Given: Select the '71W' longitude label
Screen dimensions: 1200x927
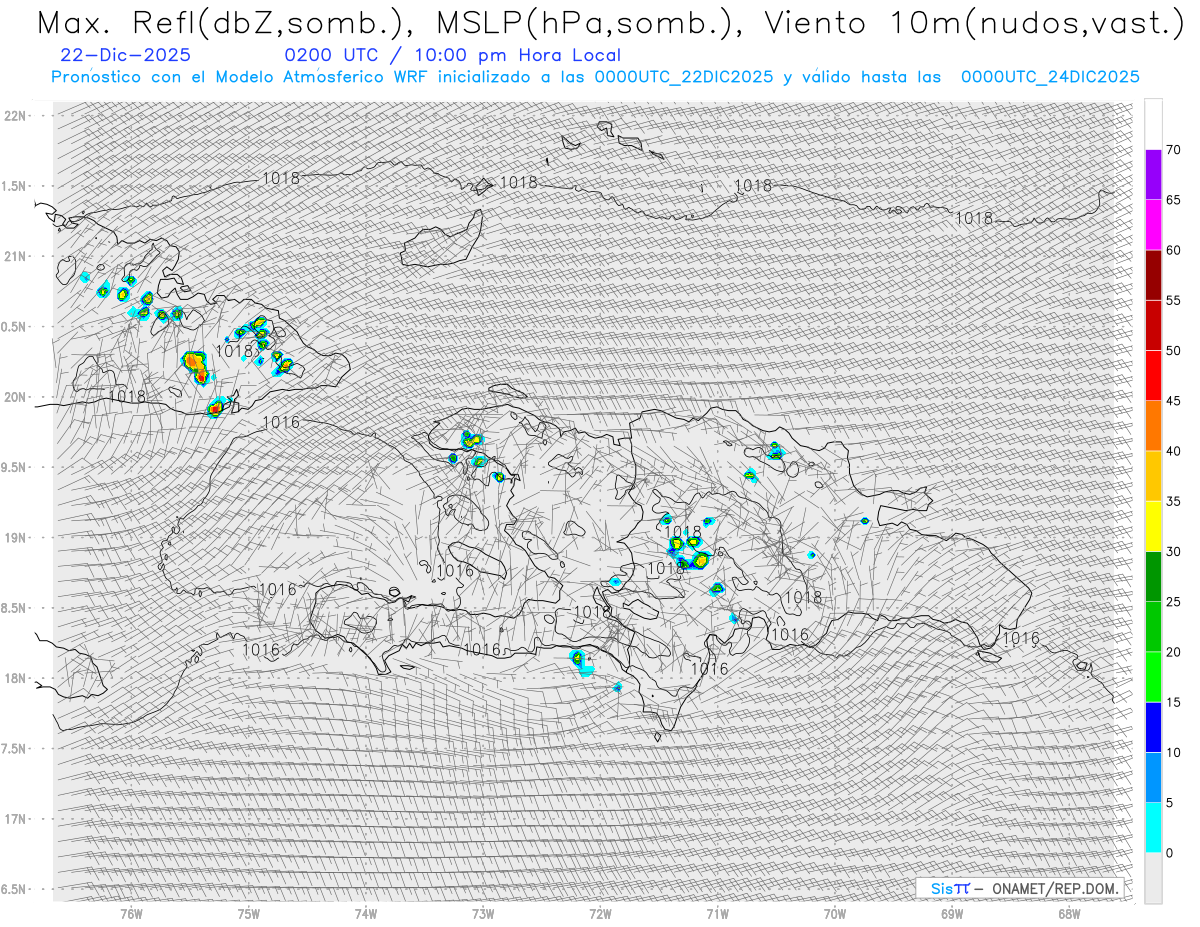Looking at the screenshot, I should coord(717,914).
